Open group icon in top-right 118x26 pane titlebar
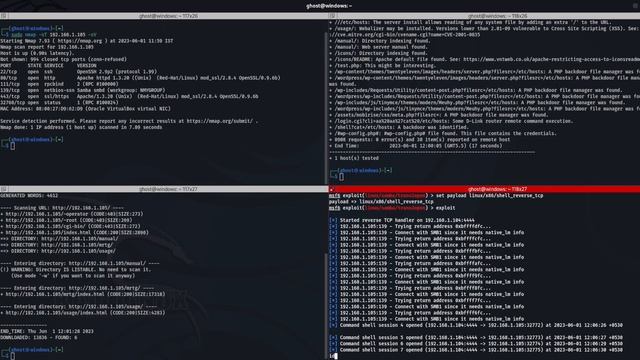This screenshot has width=640, height=360. pyautogui.click(x=332, y=16)
